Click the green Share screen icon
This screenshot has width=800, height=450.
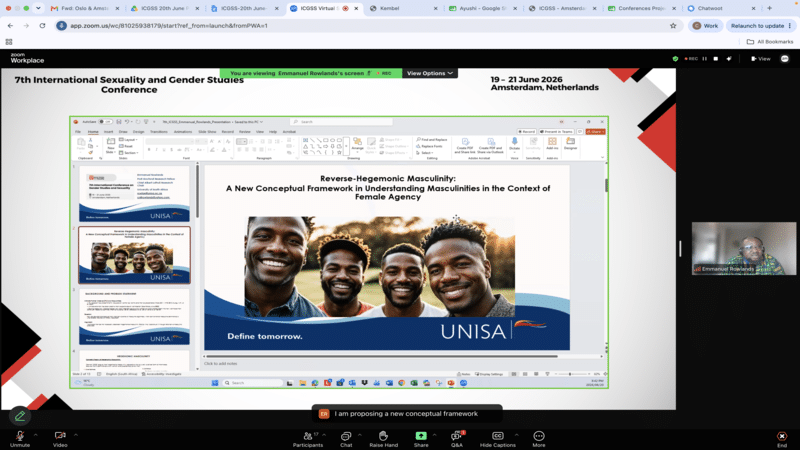(421, 436)
